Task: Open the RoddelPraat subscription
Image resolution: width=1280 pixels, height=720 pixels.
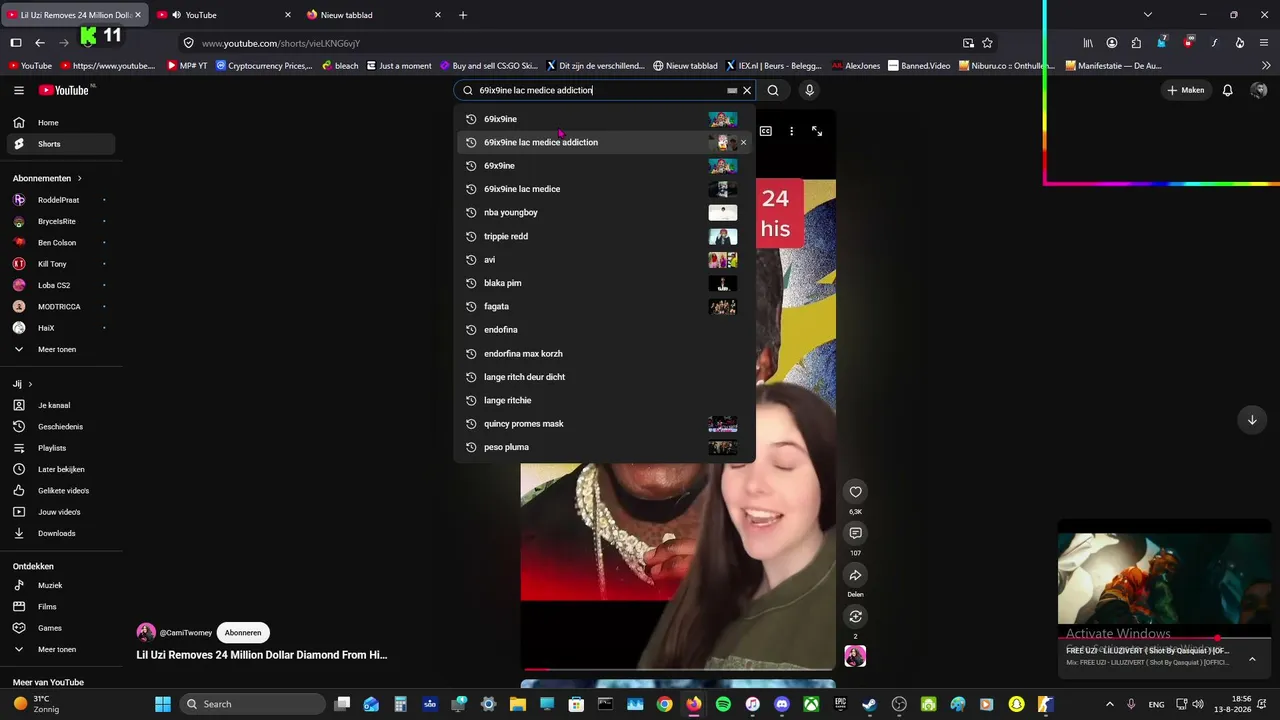Action: point(62,200)
